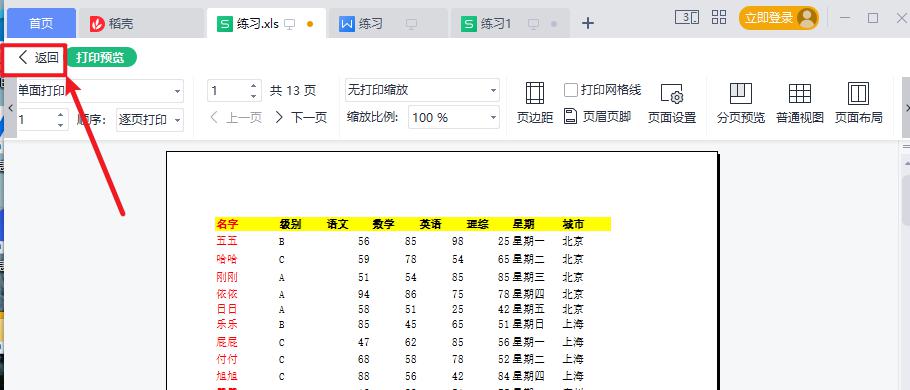Image resolution: width=910 pixels, height=390 pixels.
Task: Switch to the 首页 tab
Action: pos(41,23)
